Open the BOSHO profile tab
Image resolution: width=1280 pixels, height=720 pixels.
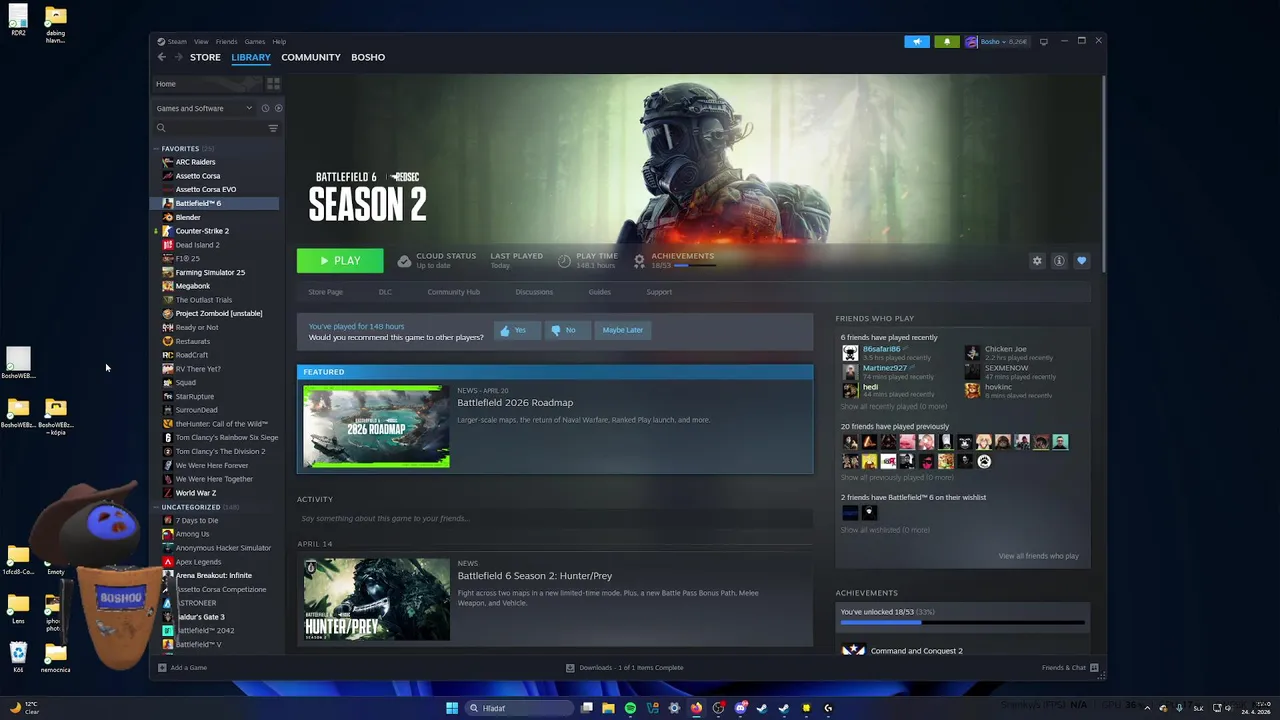368,57
